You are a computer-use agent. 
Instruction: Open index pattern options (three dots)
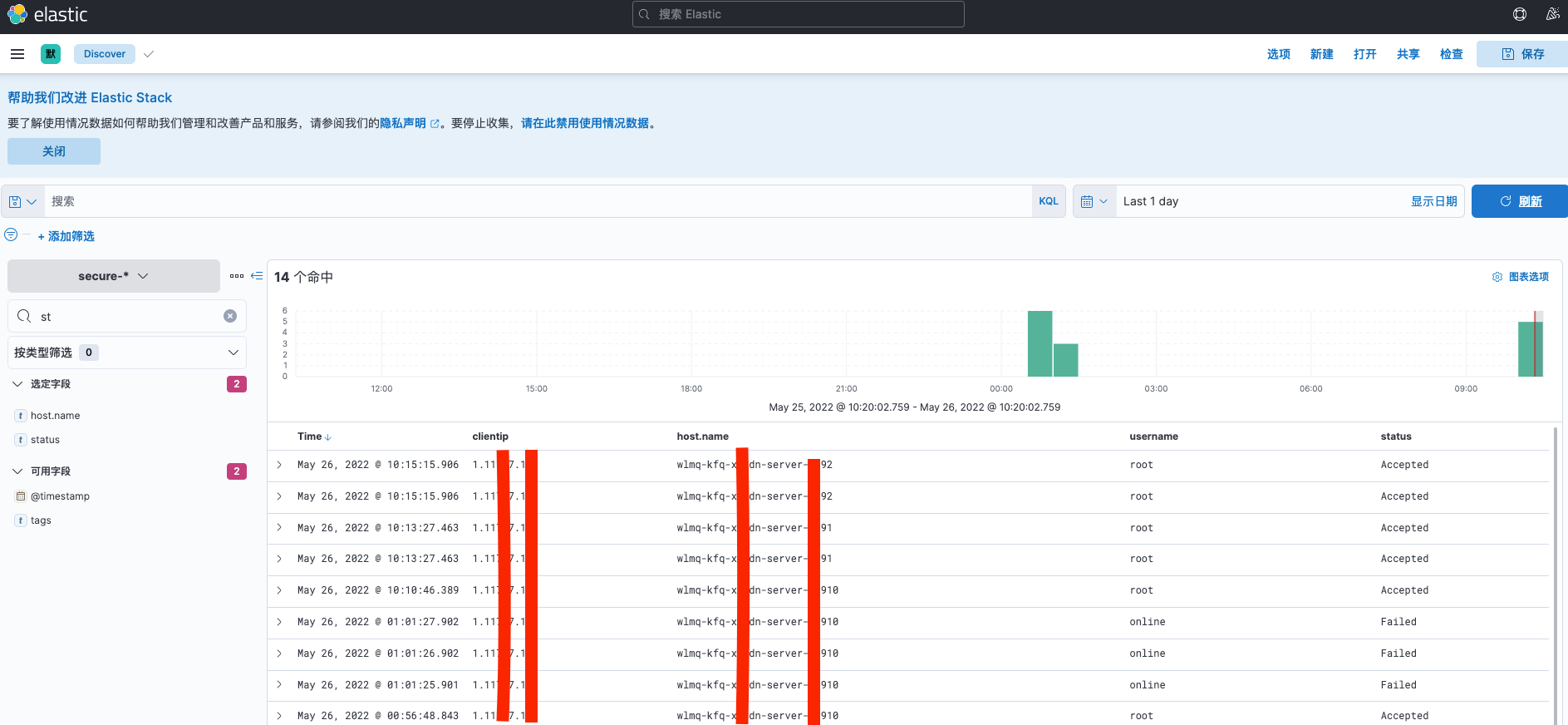pos(237,276)
